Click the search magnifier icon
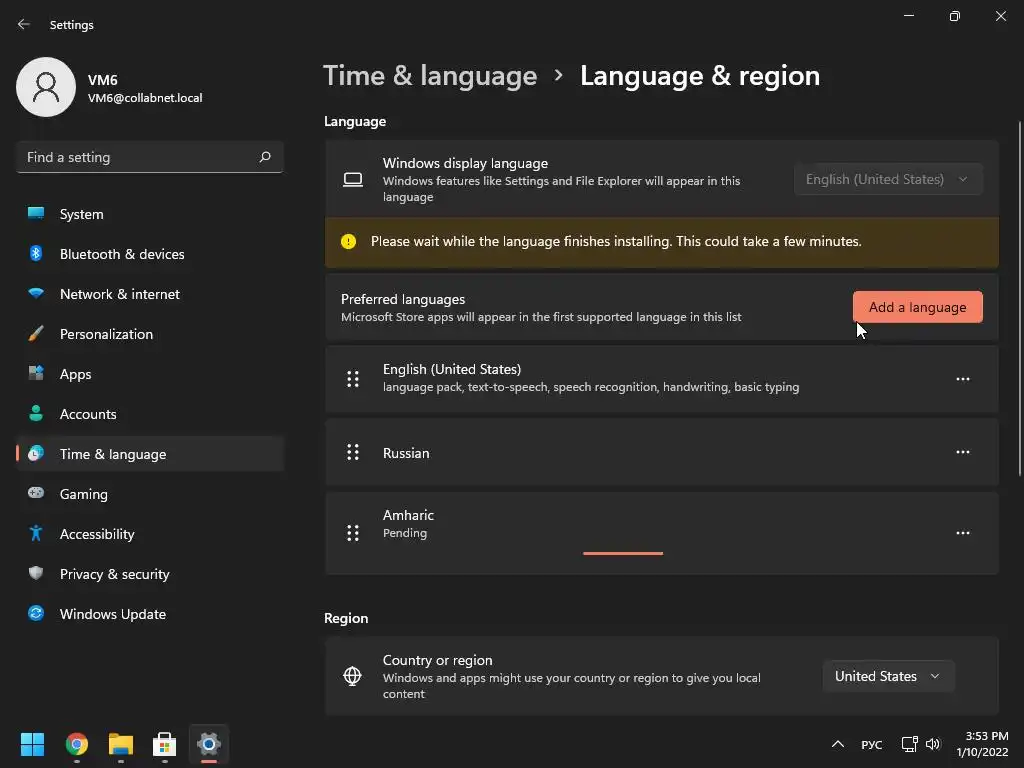1024x768 pixels. 264,157
